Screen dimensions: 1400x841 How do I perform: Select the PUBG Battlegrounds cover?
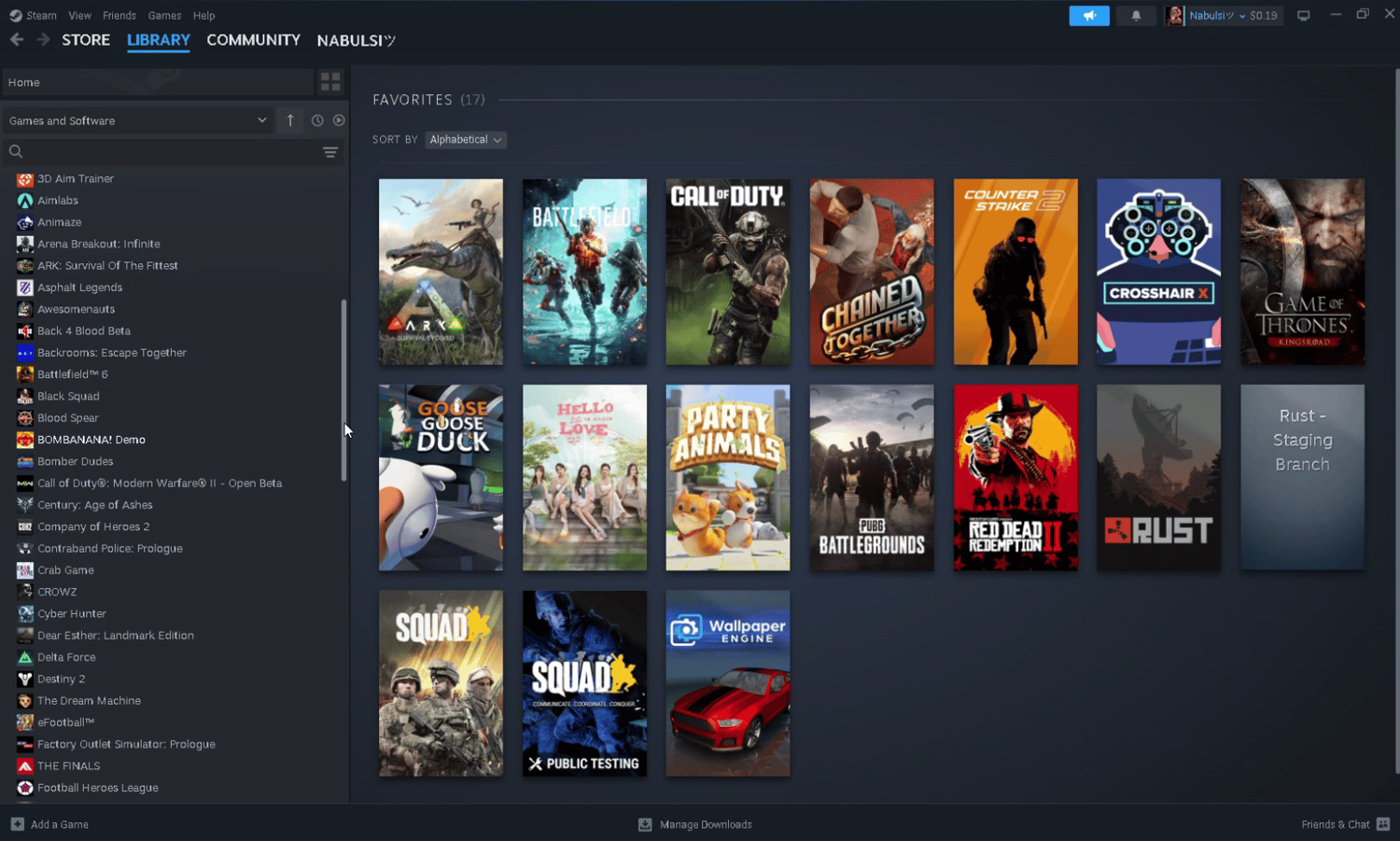[x=872, y=477]
